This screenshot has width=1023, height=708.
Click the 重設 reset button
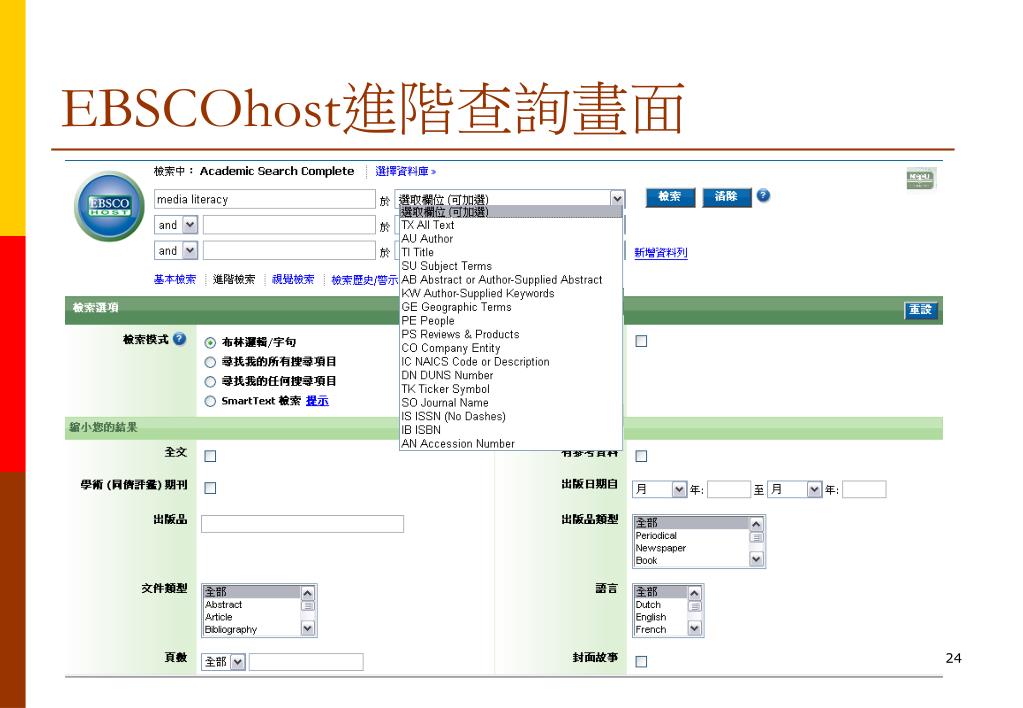tap(921, 311)
